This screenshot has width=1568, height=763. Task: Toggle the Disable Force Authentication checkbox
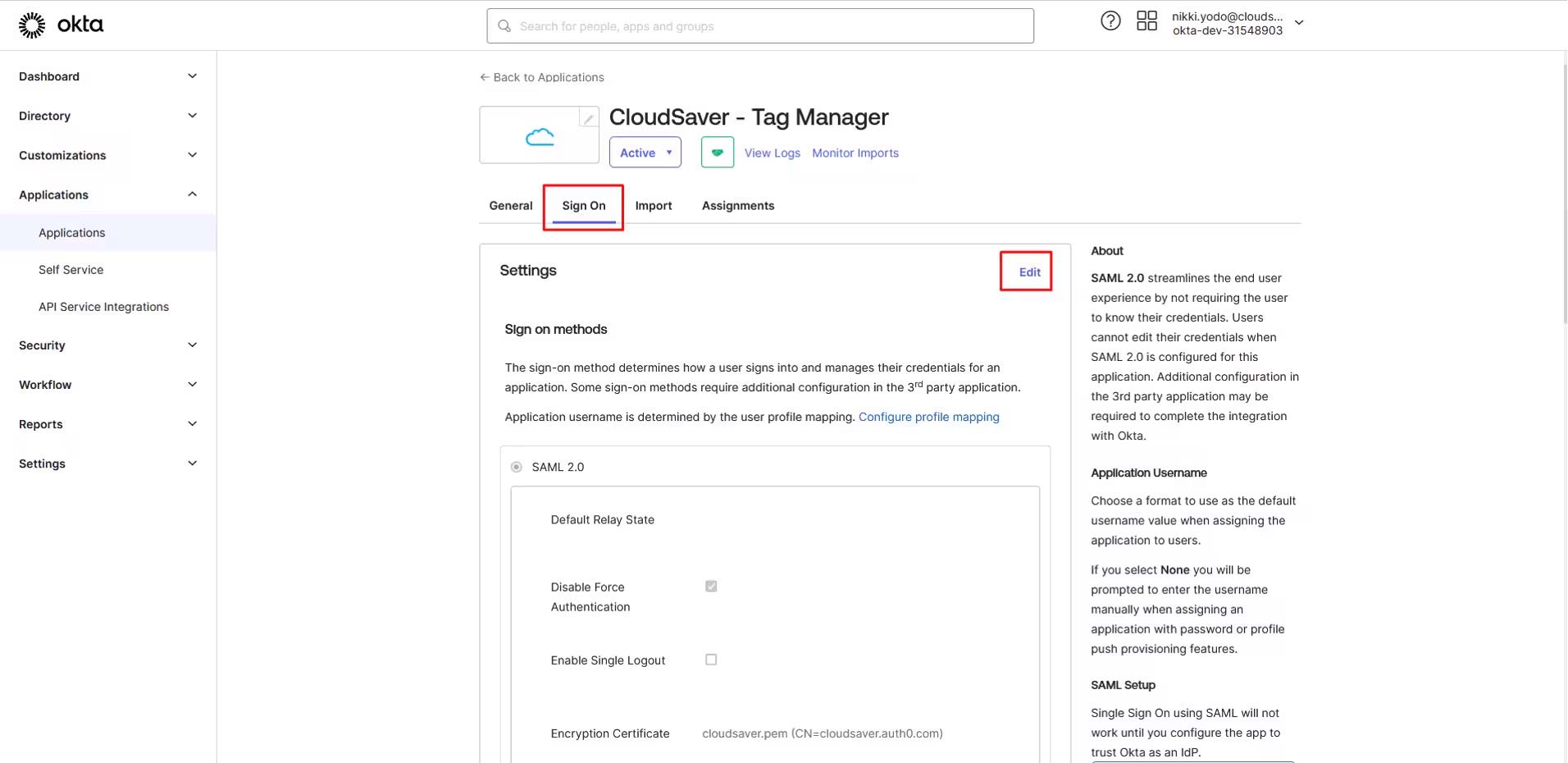(x=711, y=587)
